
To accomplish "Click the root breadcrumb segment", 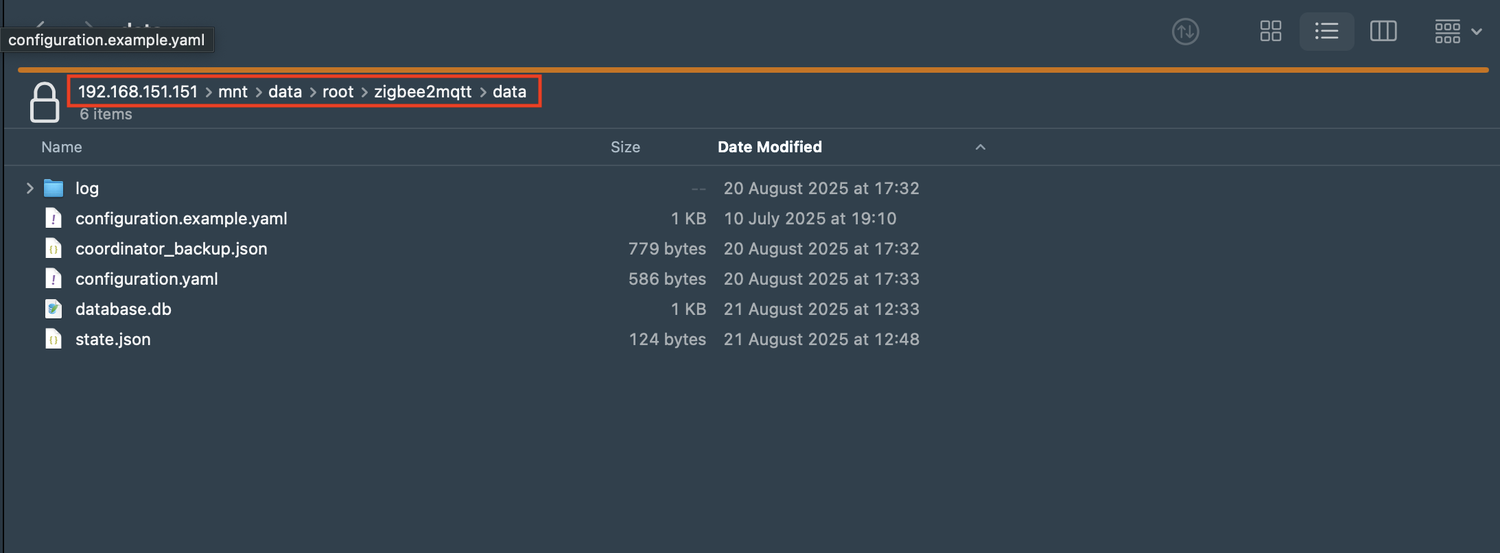I will (x=338, y=92).
